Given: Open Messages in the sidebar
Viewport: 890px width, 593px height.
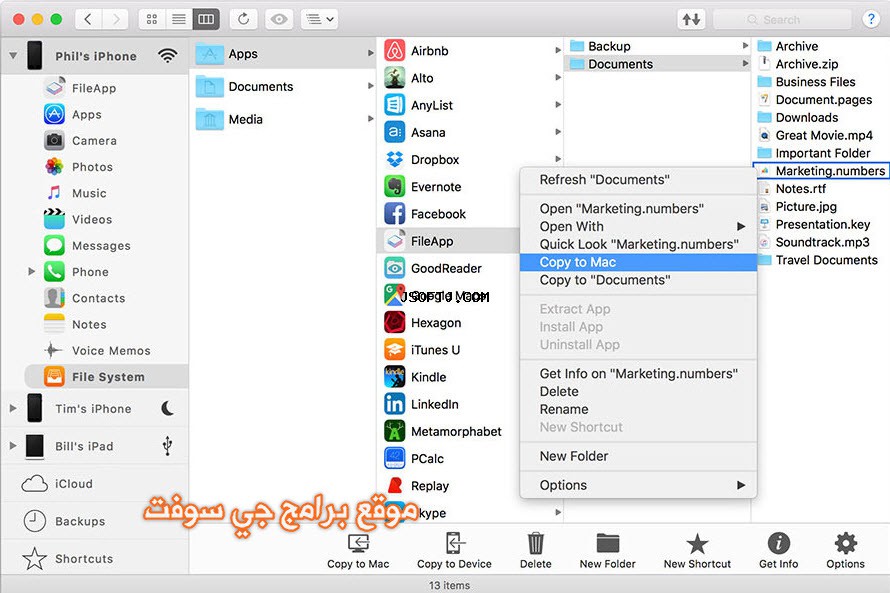Looking at the screenshot, I should (101, 246).
